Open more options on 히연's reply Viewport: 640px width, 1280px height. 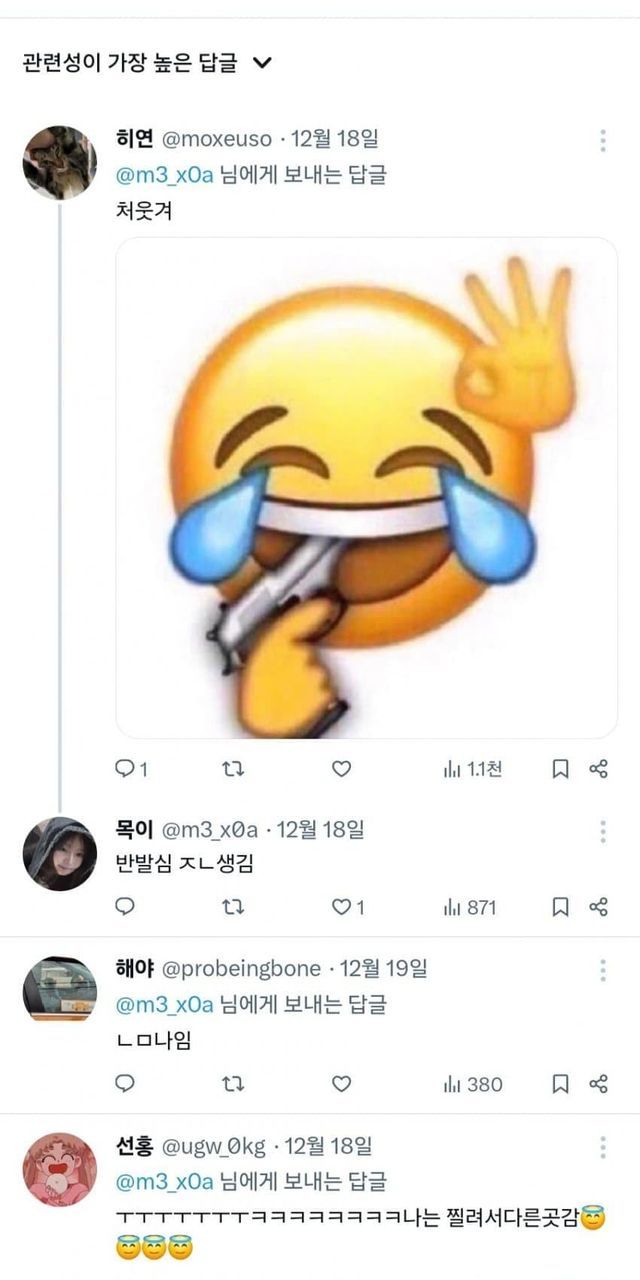point(603,140)
